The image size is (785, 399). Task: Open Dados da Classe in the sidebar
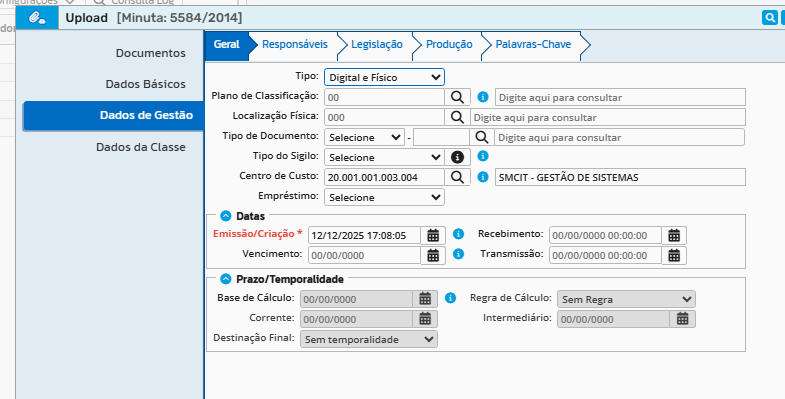click(141, 147)
